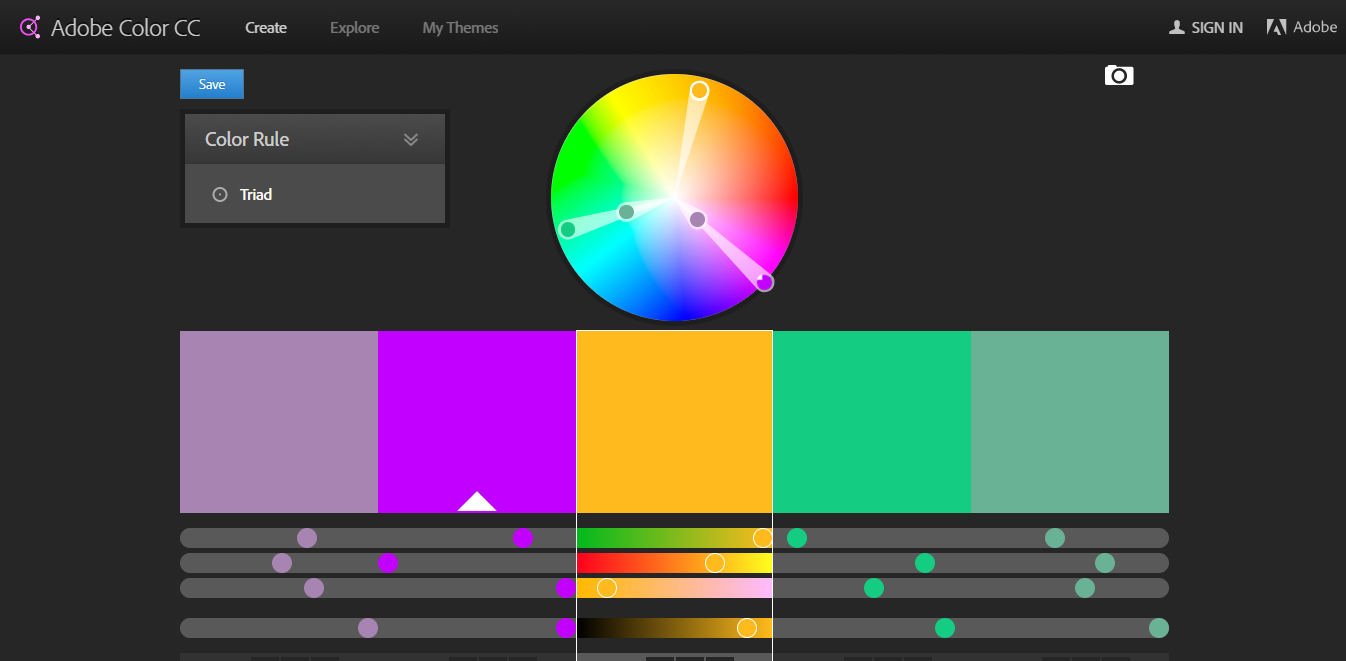Image resolution: width=1346 pixels, height=661 pixels.
Task: Switch to the Explore tab
Action: (x=355, y=27)
